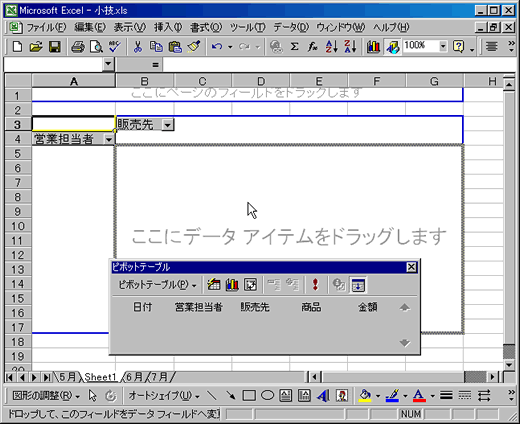Click the AutoSum sigma icon

[x=294, y=47]
